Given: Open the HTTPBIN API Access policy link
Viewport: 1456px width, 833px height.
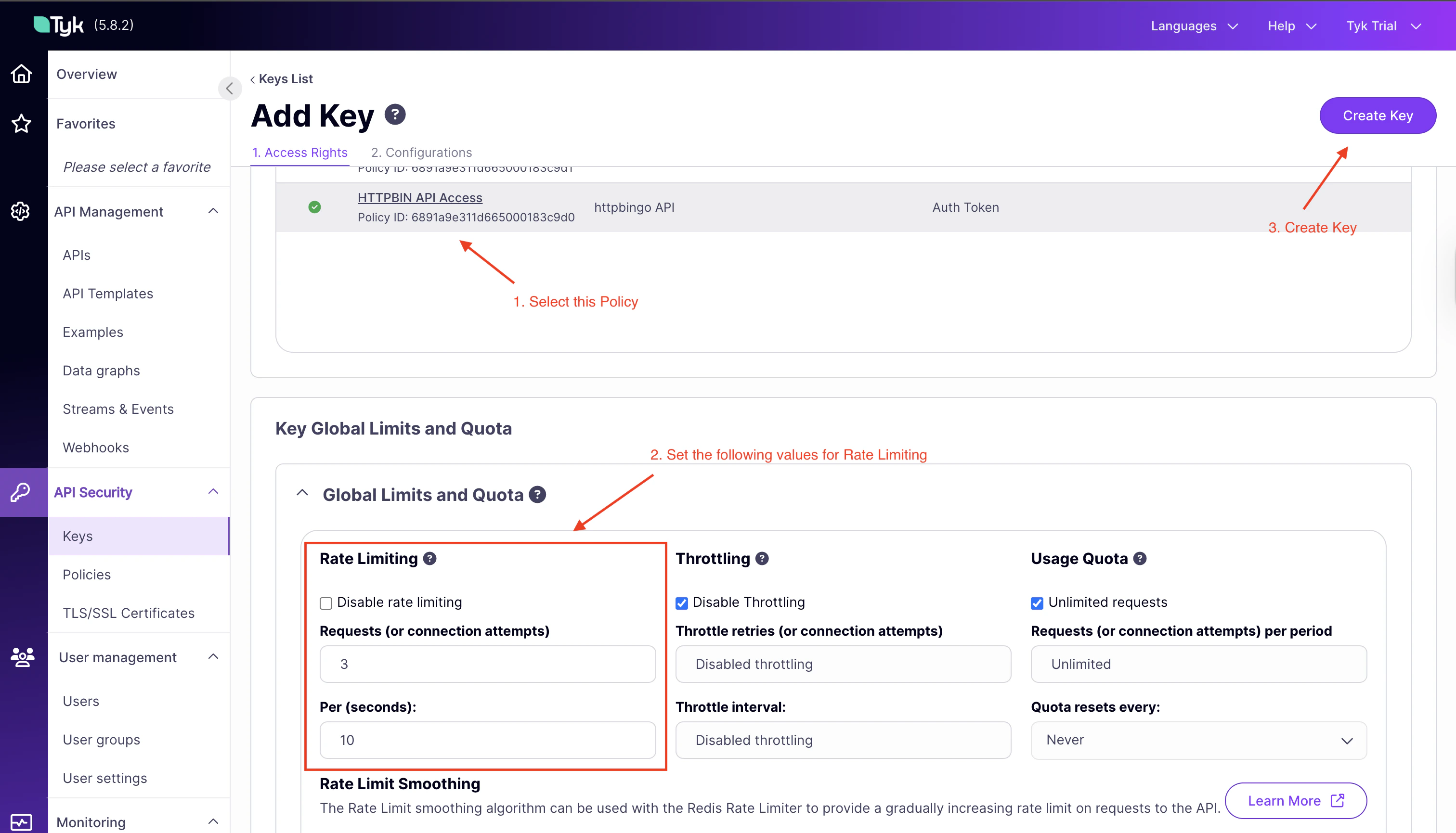Looking at the screenshot, I should point(420,197).
